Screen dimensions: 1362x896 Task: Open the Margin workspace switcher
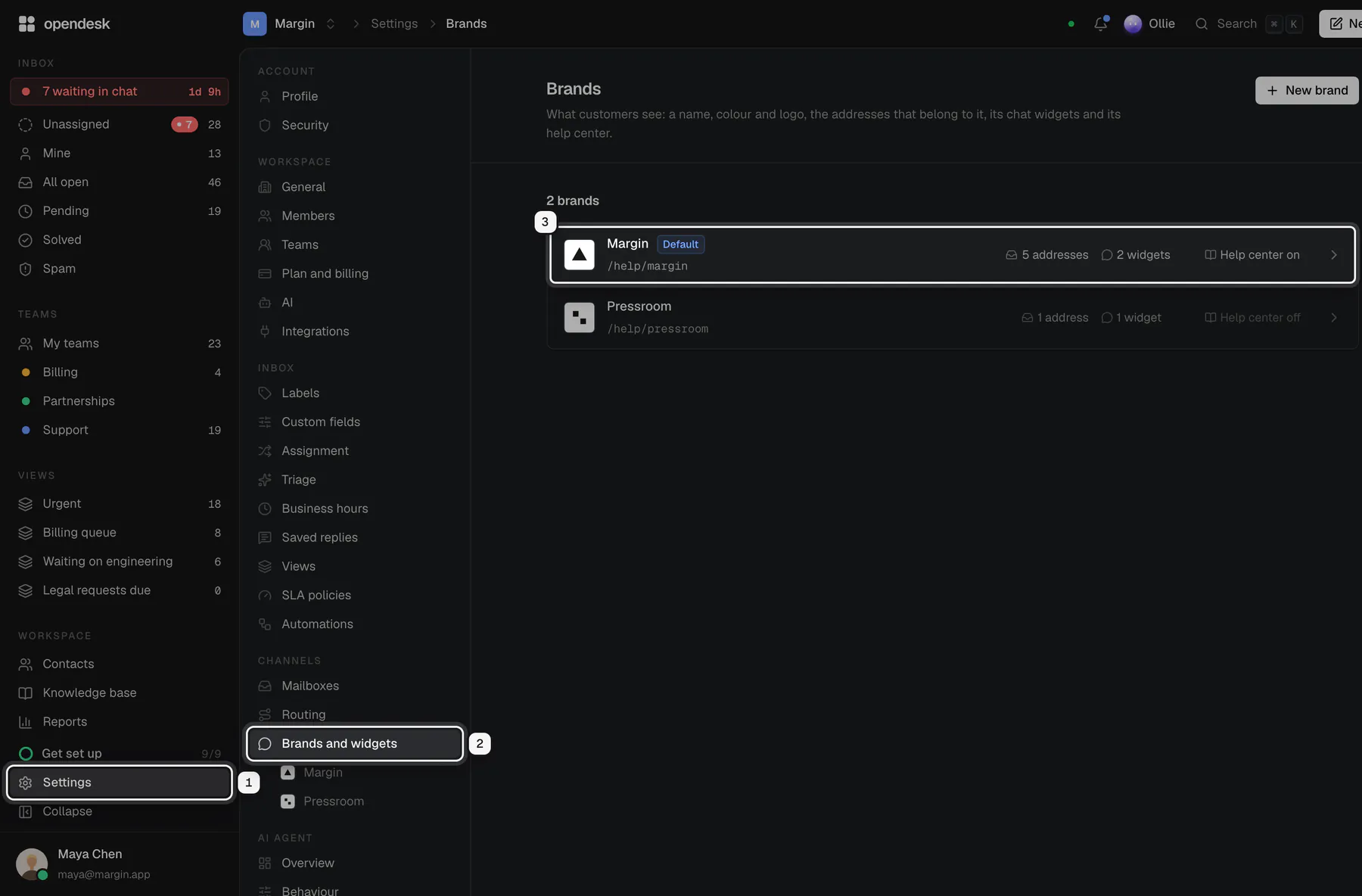point(290,23)
